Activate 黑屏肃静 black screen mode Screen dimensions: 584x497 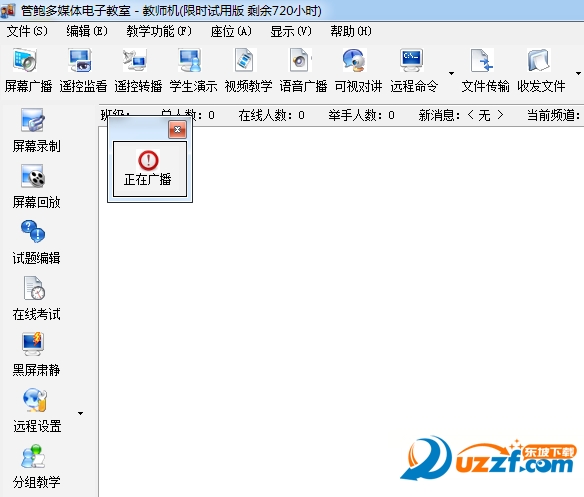click(x=36, y=354)
